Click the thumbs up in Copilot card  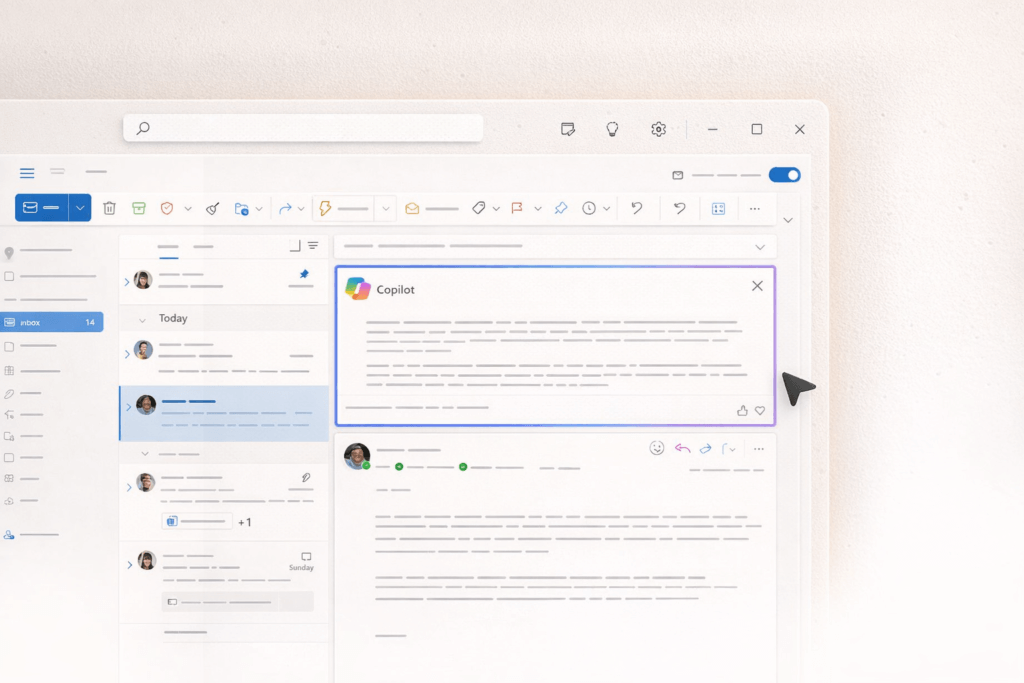pyautogui.click(x=742, y=410)
